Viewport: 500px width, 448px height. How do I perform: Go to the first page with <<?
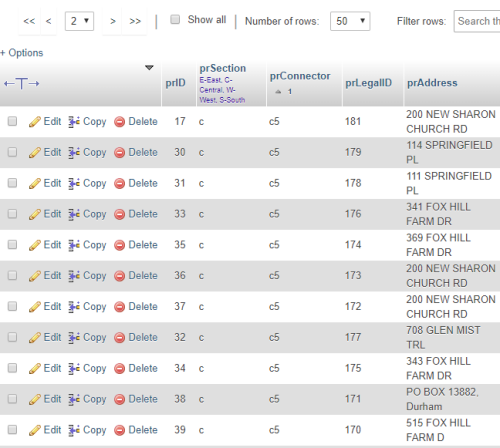click(x=29, y=21)
